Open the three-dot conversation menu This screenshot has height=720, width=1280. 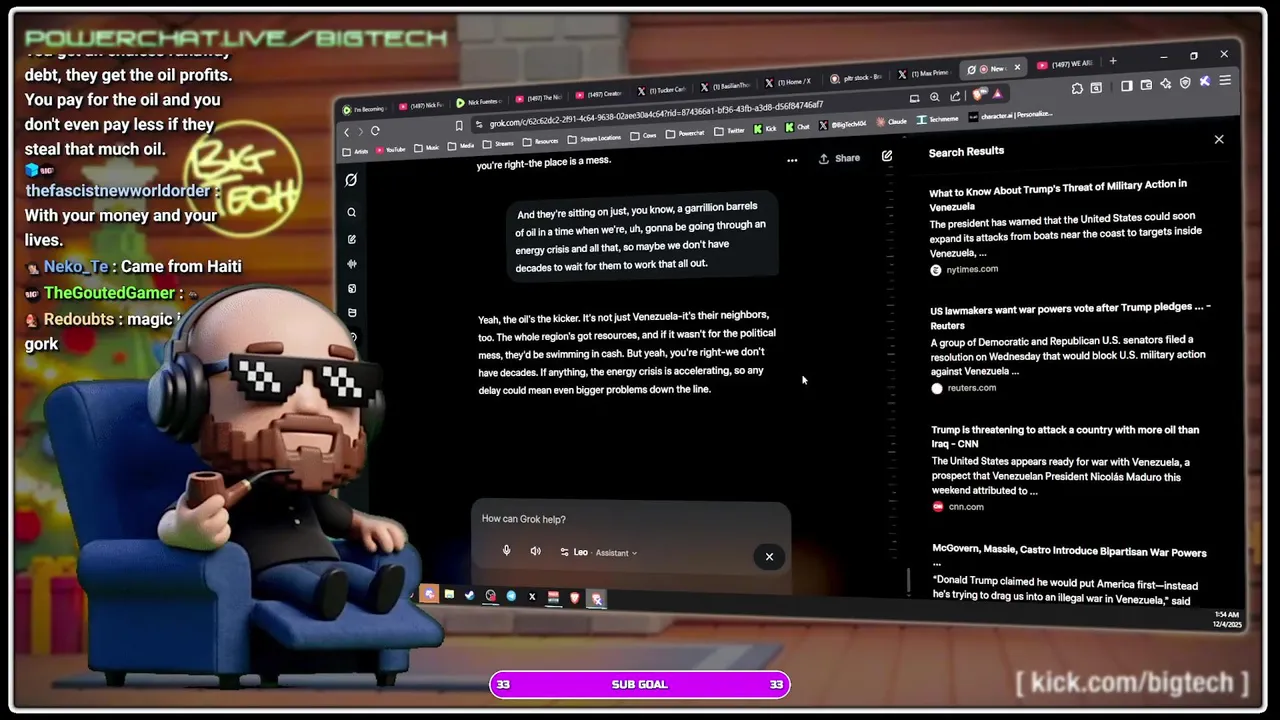pos(792,160)
